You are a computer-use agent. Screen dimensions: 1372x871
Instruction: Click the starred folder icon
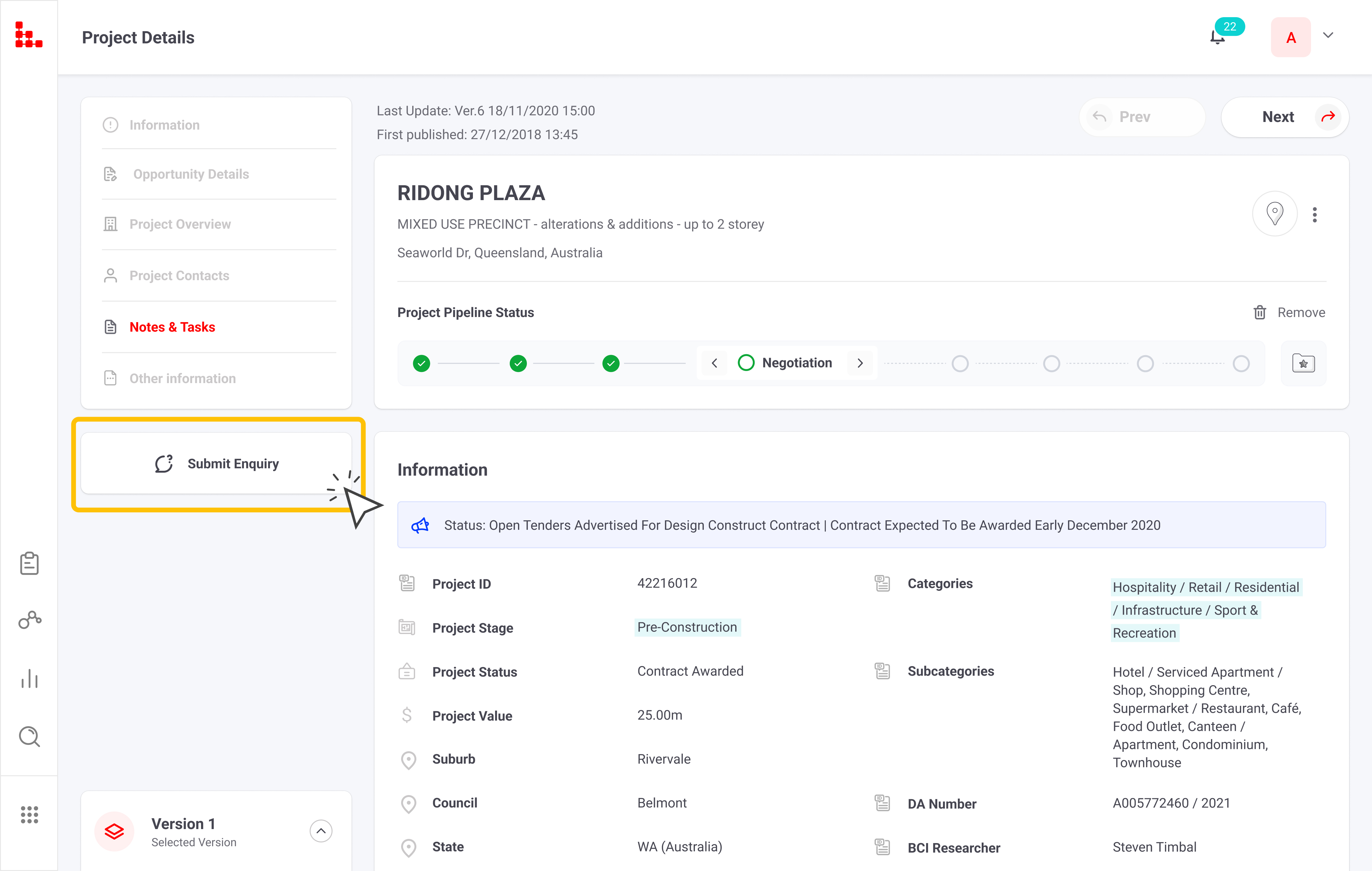tap(1303, 363)
